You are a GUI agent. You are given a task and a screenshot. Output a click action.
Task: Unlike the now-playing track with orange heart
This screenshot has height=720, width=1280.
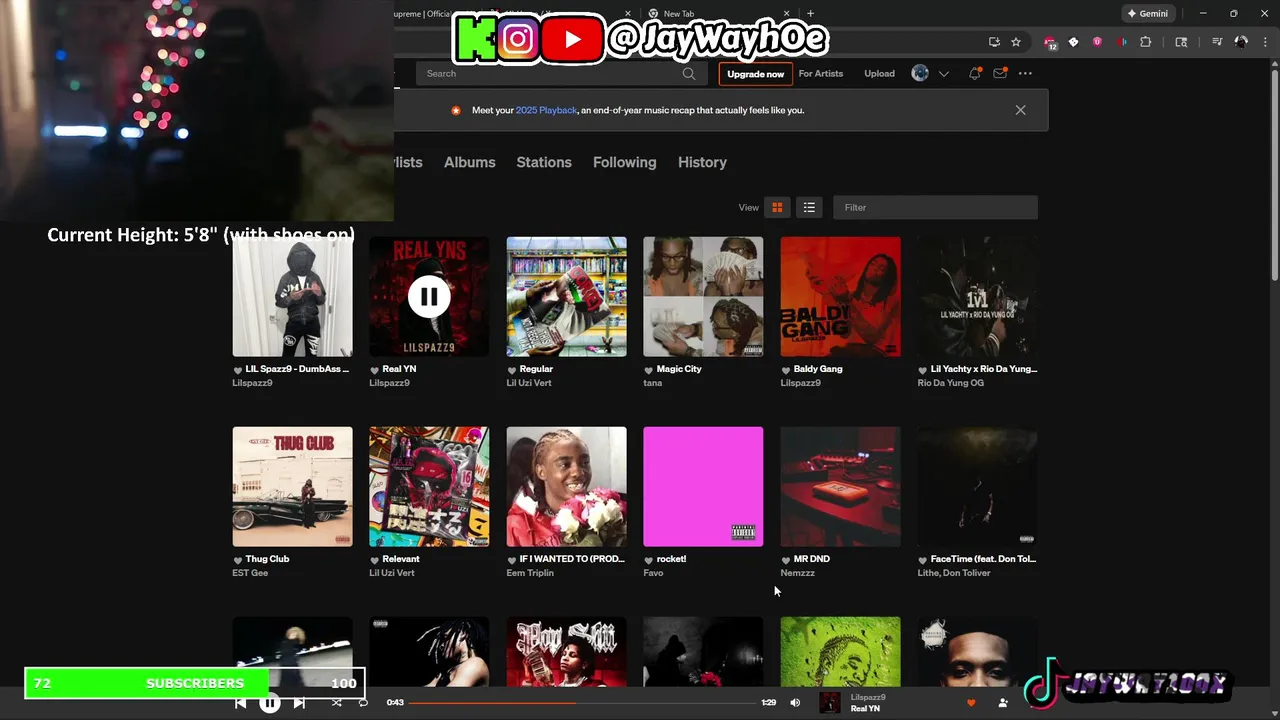tap(970, 703)
